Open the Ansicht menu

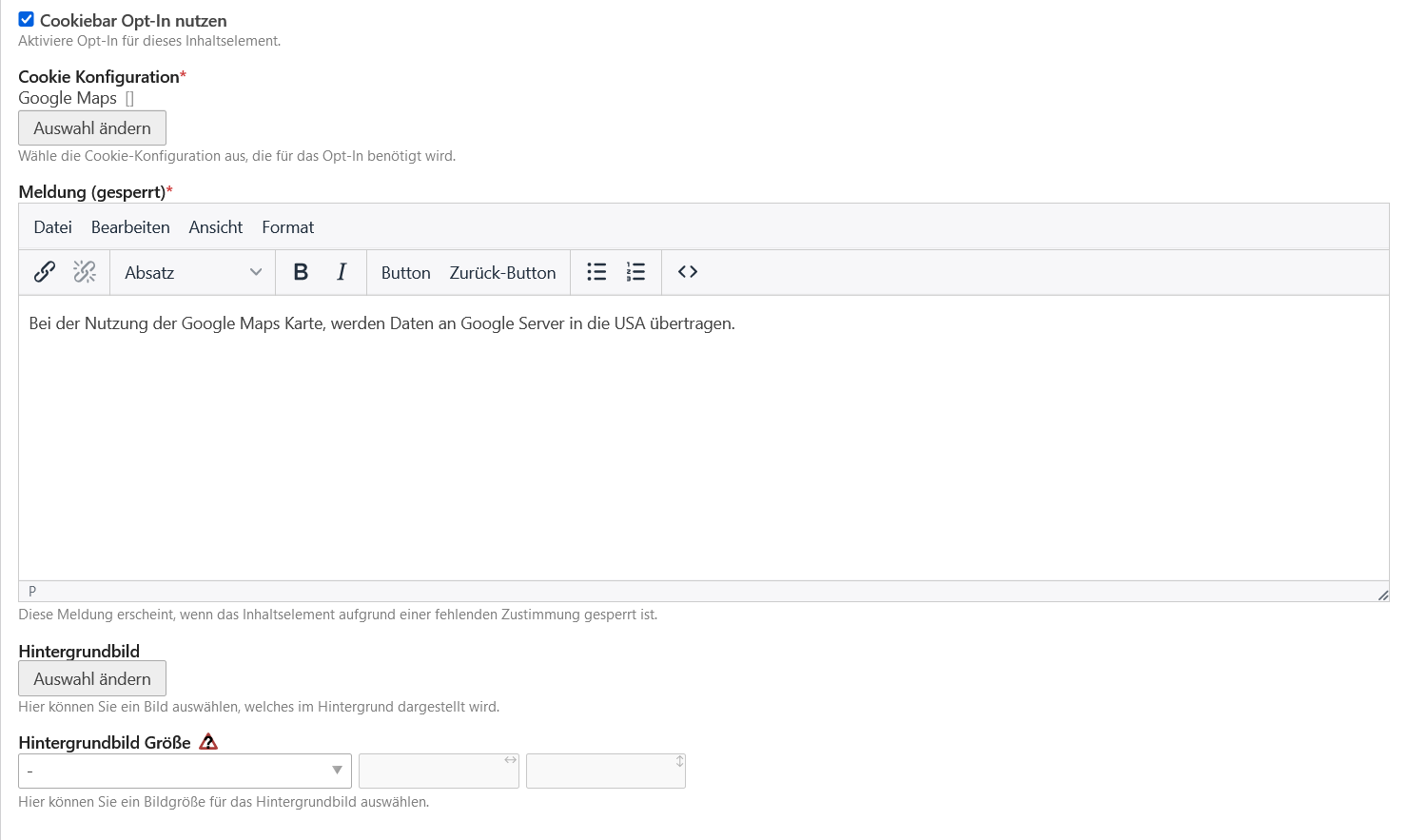[x=216, y=227]
